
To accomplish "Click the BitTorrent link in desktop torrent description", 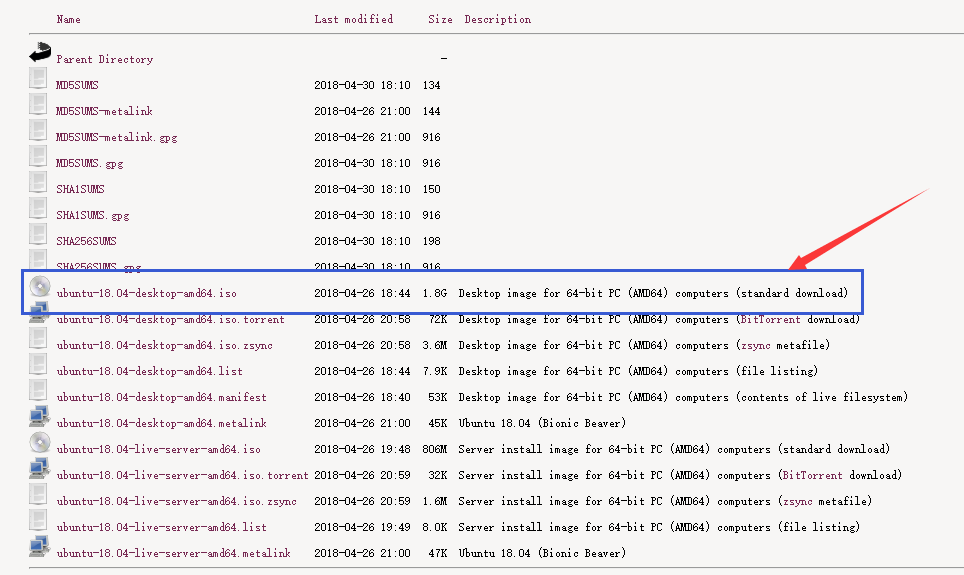I will click(770, 320).
